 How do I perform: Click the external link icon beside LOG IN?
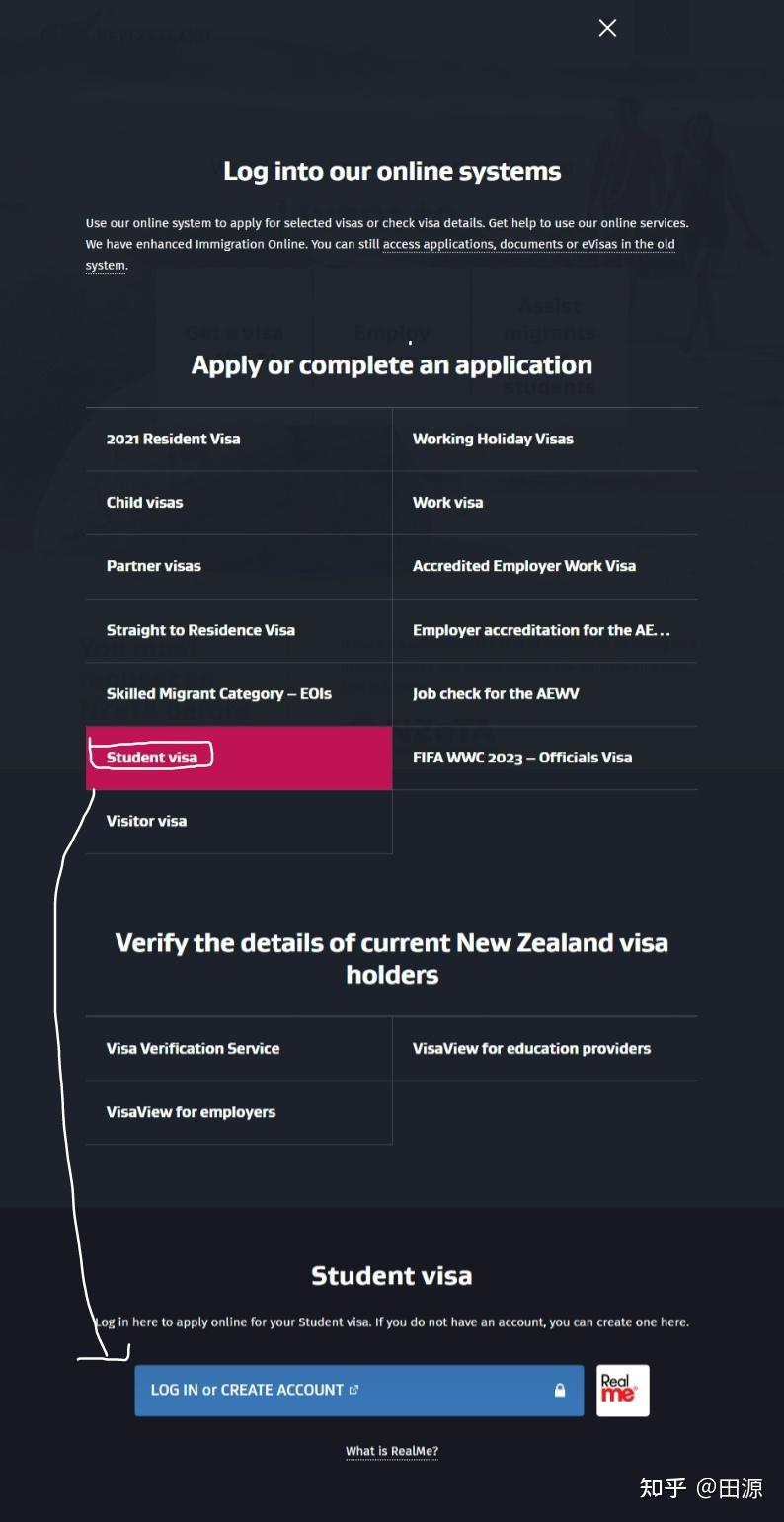click(x=354, y=1389)
